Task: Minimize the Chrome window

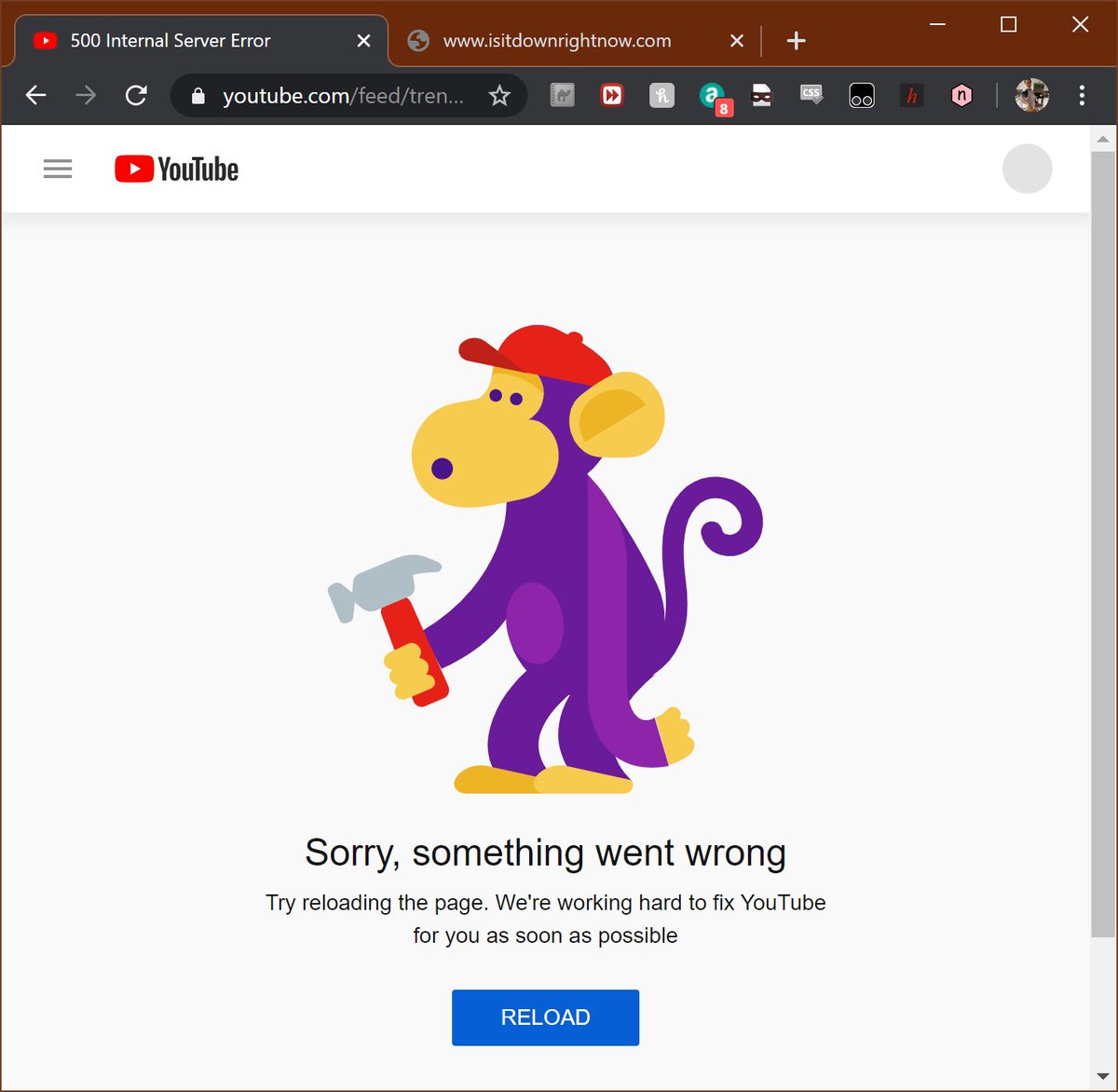Action: (937, 24)
